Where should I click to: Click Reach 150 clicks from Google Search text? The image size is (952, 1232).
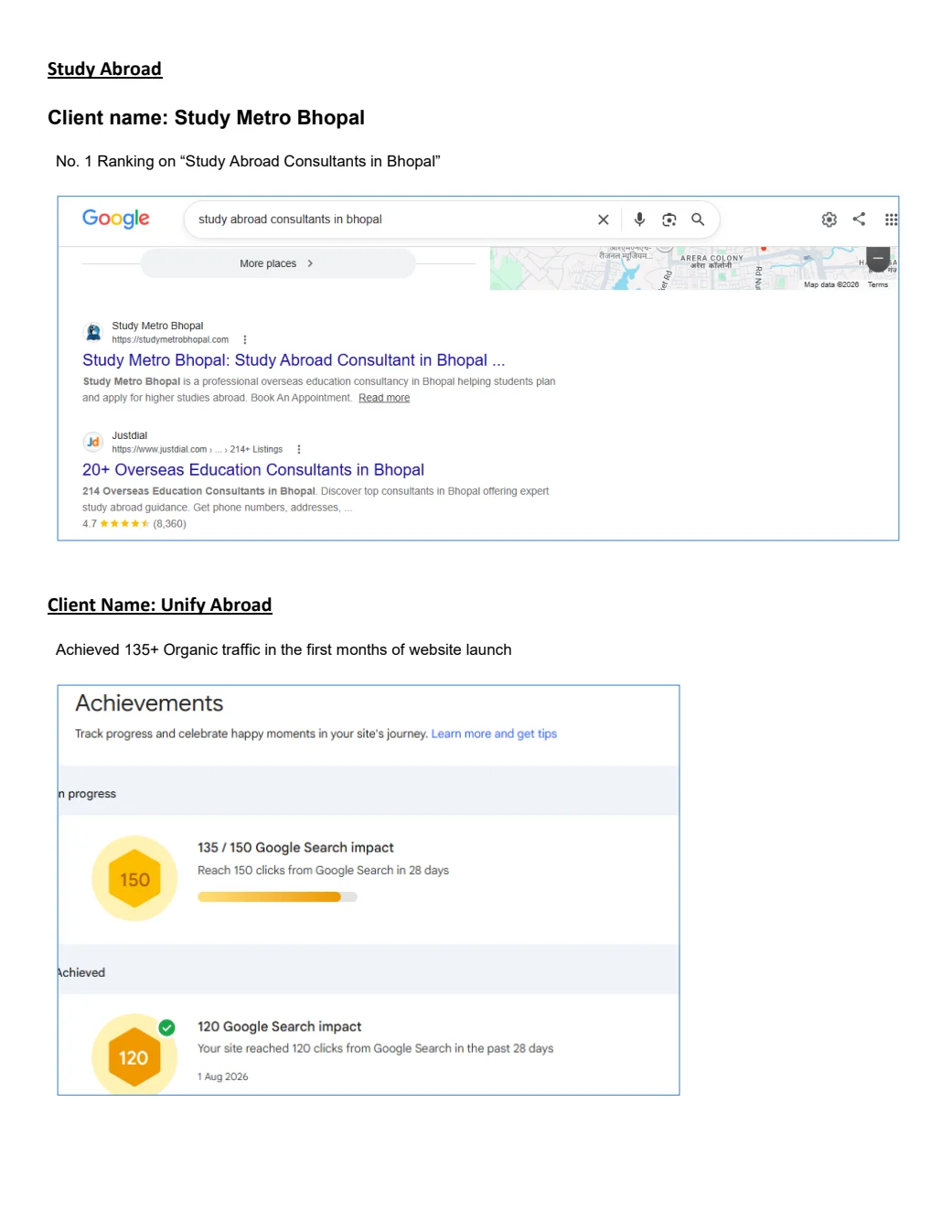323,871
